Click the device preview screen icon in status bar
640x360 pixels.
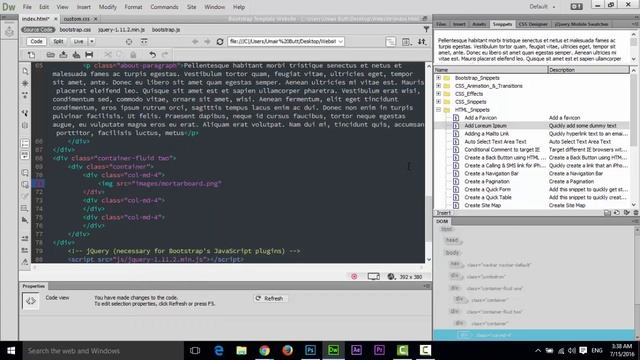(x=373, y=277)
